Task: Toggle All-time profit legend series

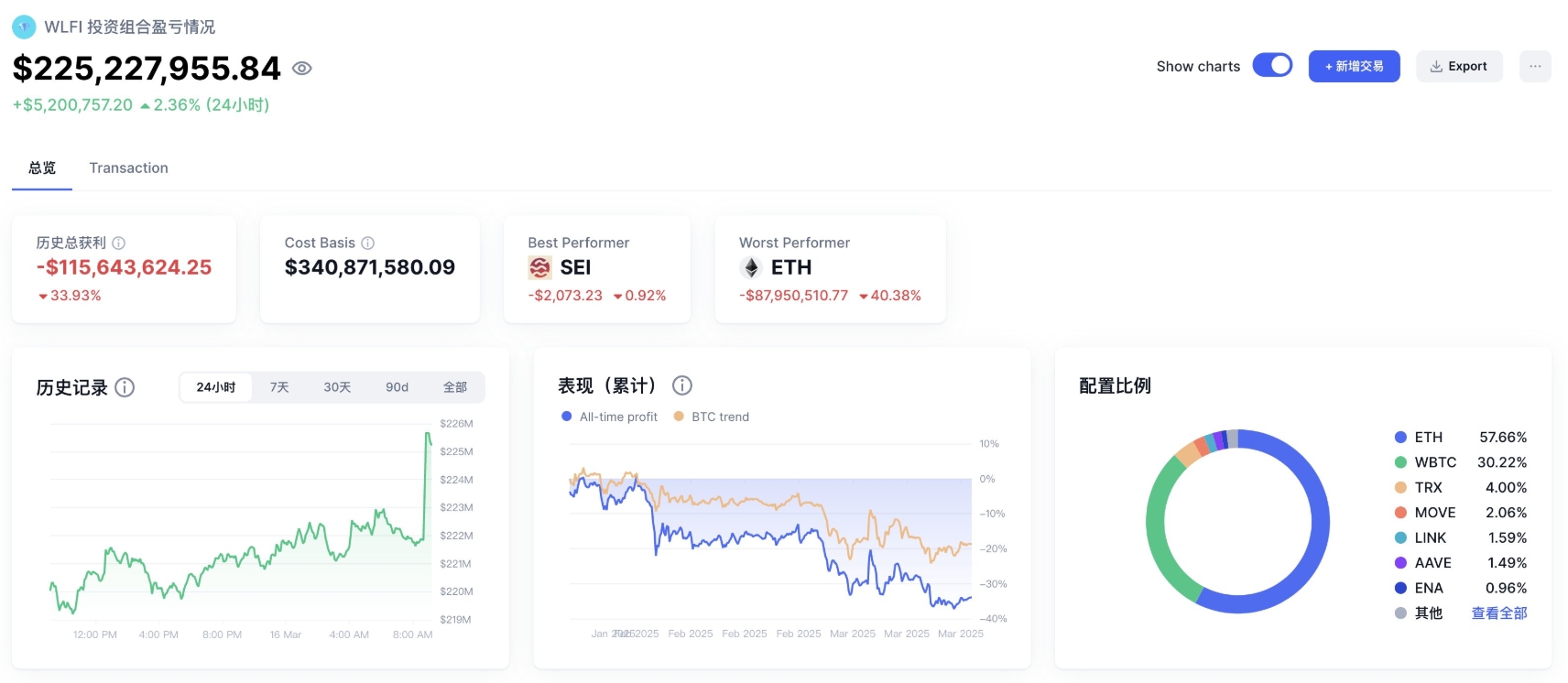Action: point(610,417)
